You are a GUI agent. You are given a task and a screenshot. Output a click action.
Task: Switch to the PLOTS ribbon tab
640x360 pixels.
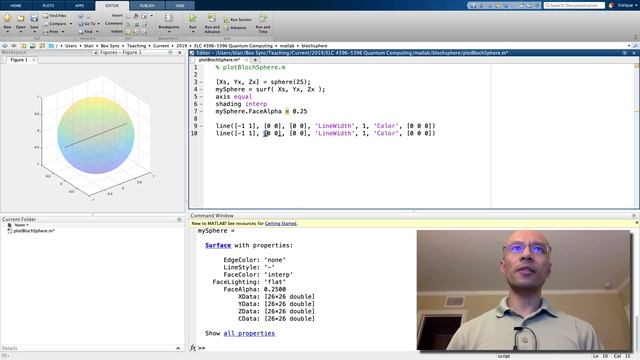[48, 6]
